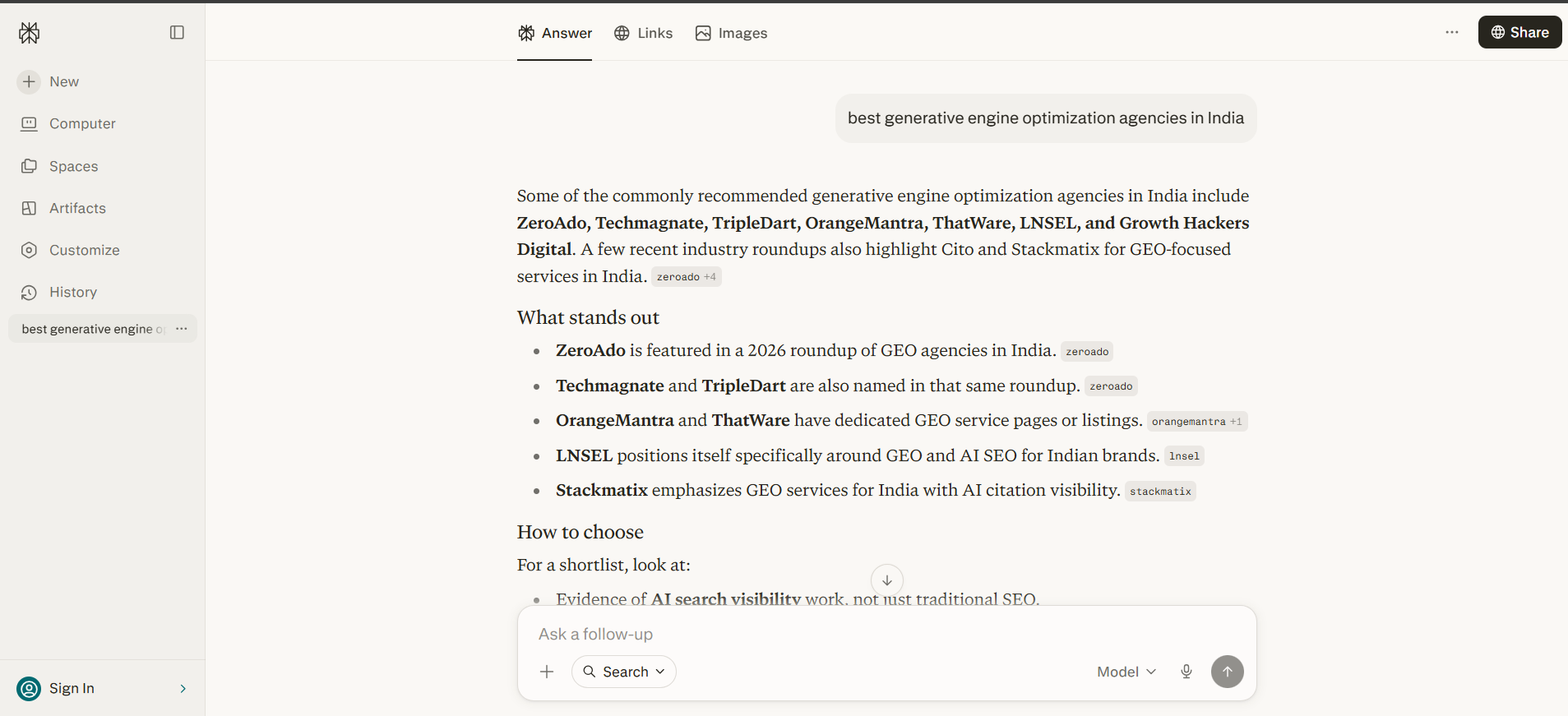Screen dimensions: 1568x716
Task: Click the Sign In avatar icon
Action: click(29, 688)
